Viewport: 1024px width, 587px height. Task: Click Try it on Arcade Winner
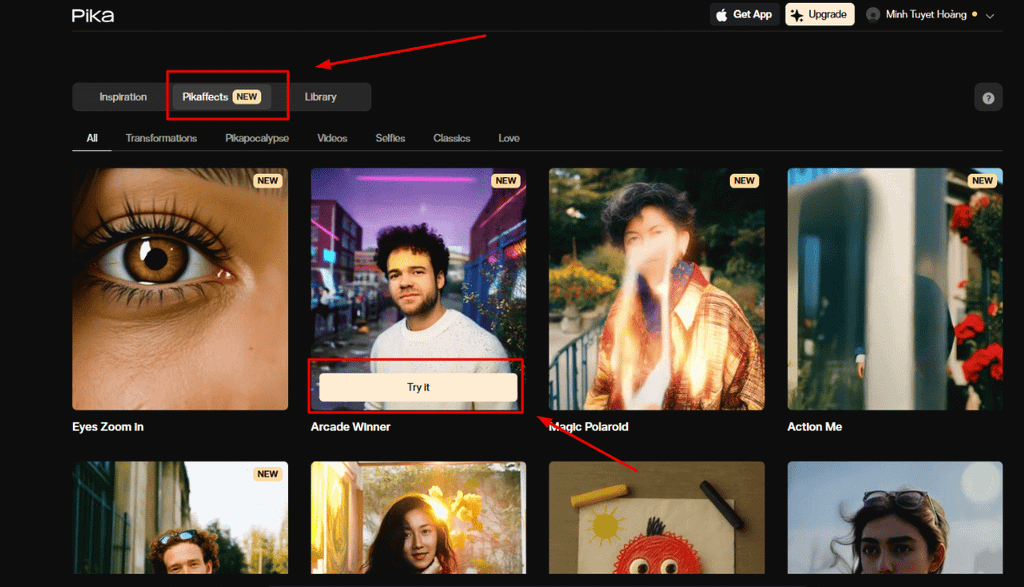coord(418,387)
